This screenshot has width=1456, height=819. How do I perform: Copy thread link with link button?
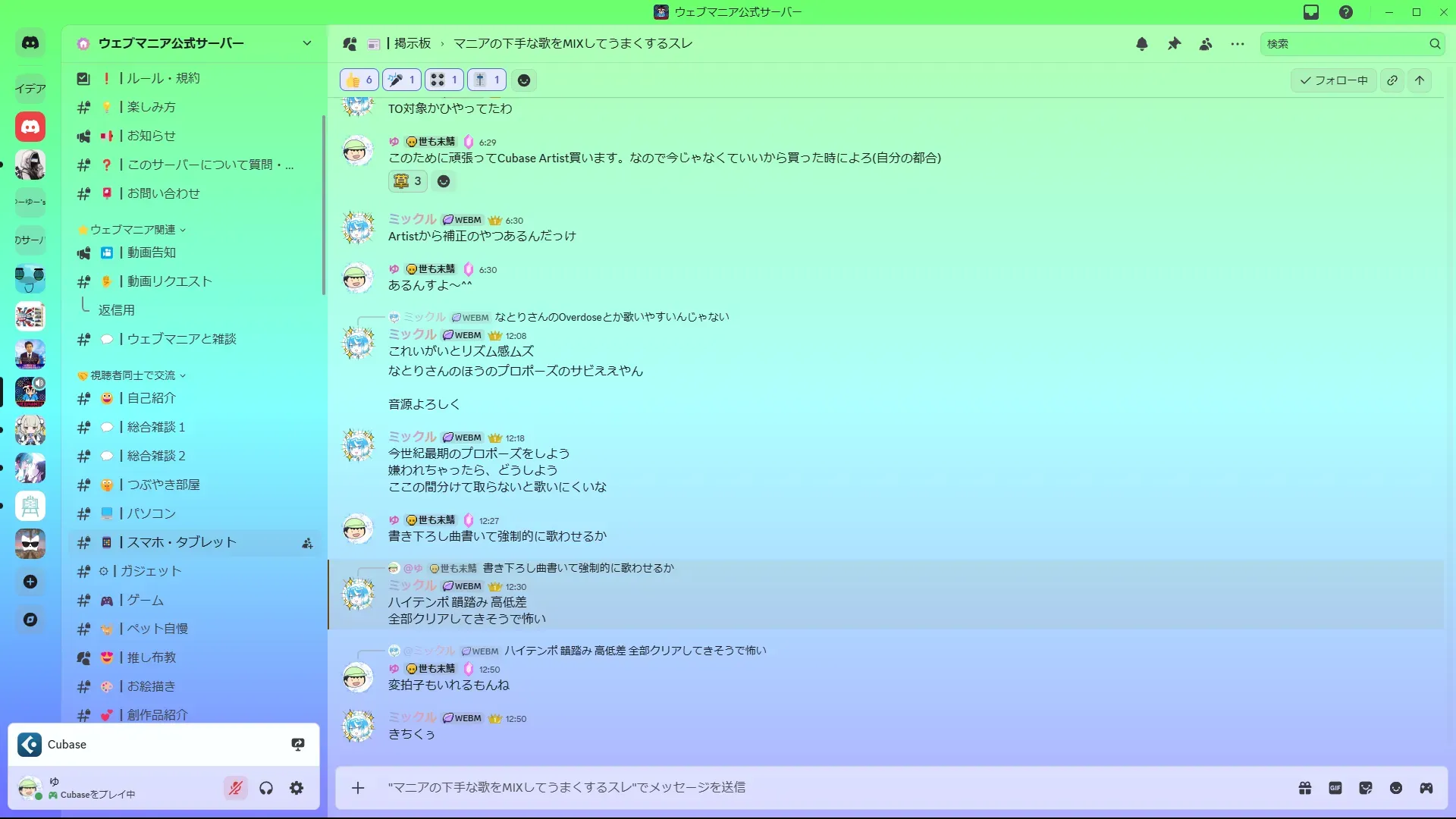[1392, 80]
